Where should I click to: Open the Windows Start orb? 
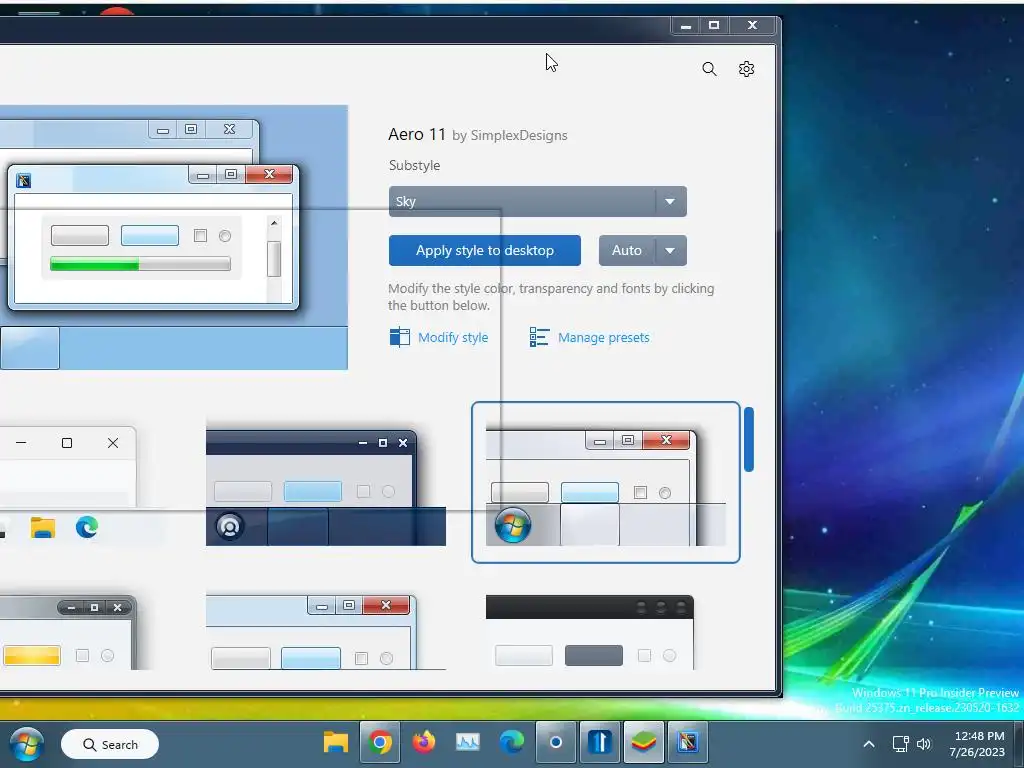(26, 744)
